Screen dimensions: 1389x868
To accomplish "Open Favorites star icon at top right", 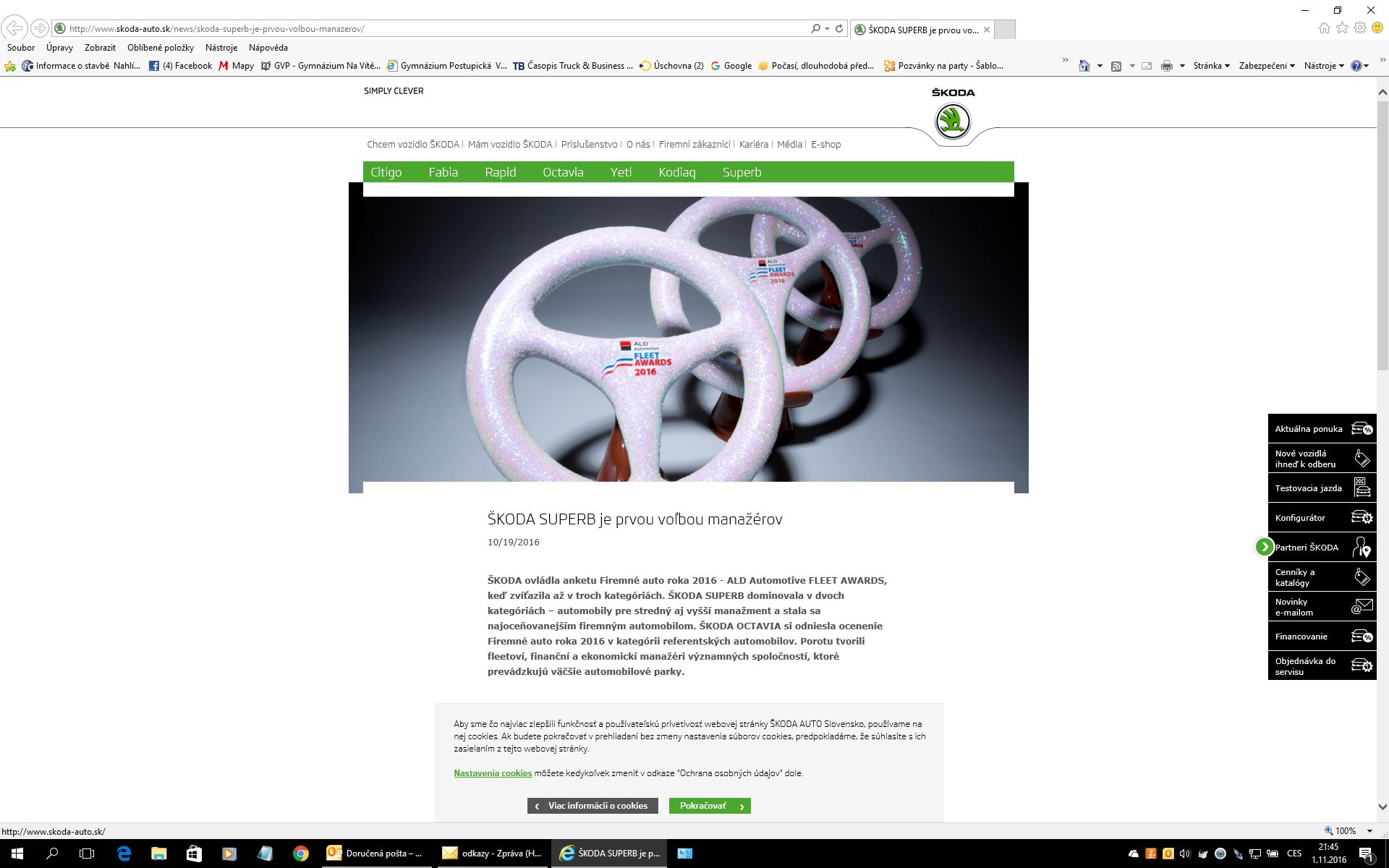I will coord(1342,28).
